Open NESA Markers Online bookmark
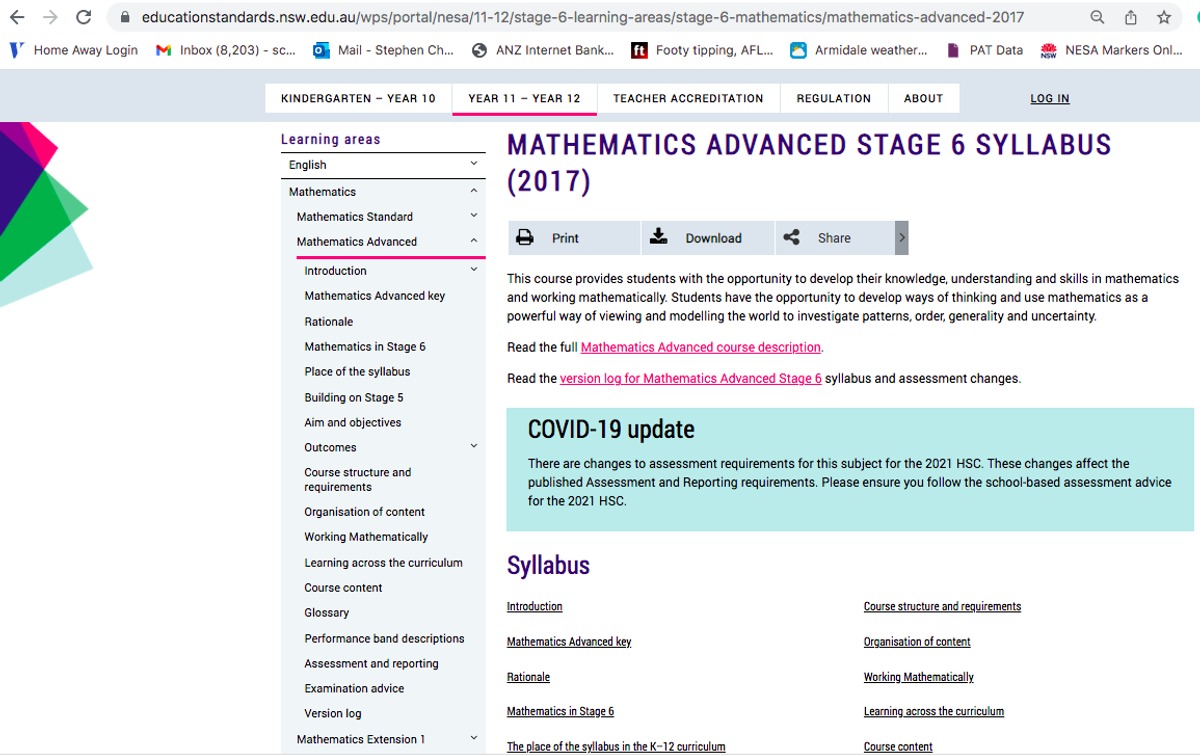Screen dimensions: 1200x755 click(x=1112, y=50)
